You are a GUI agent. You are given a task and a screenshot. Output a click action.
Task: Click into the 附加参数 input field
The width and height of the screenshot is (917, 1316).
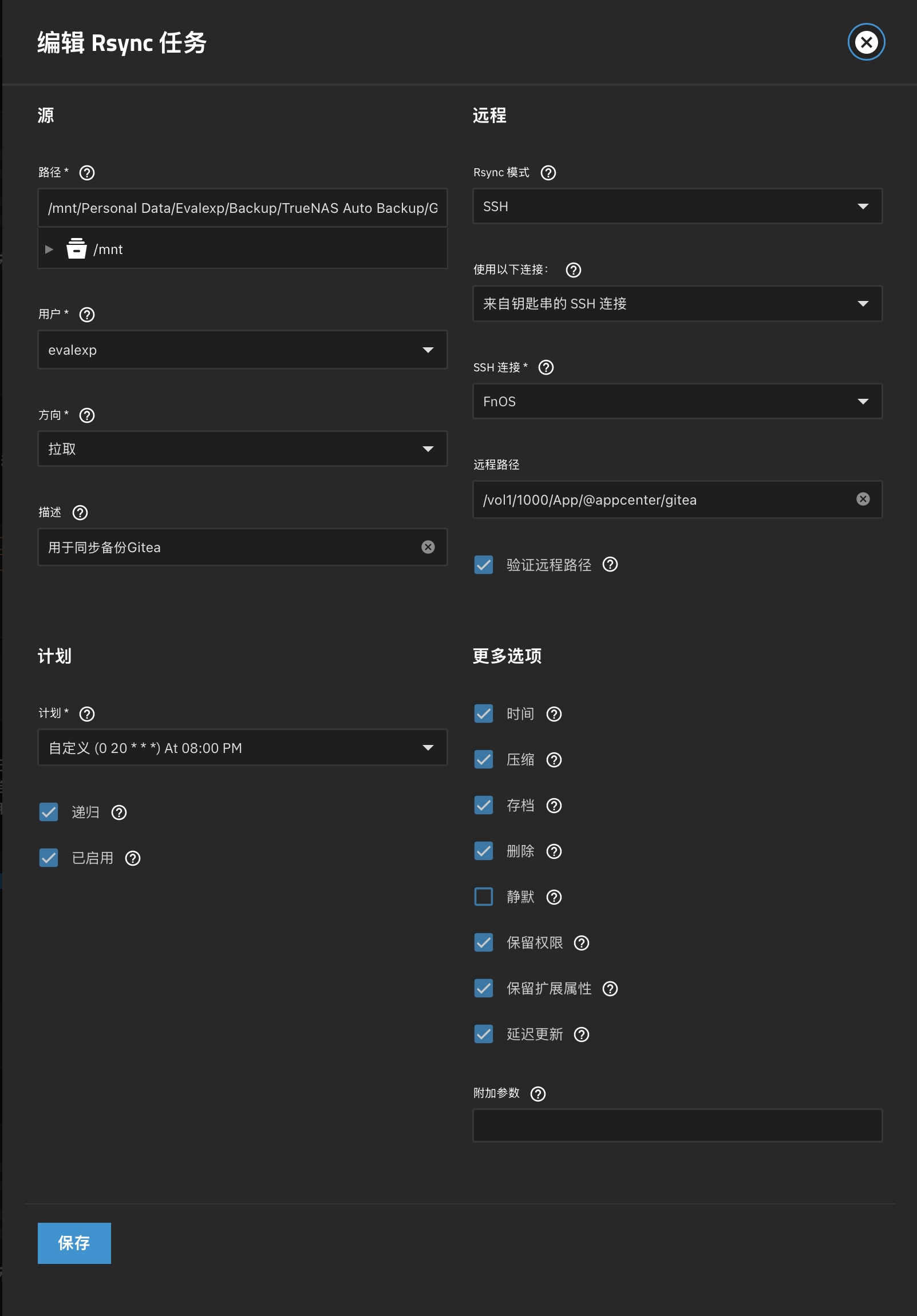(677, 1125)
